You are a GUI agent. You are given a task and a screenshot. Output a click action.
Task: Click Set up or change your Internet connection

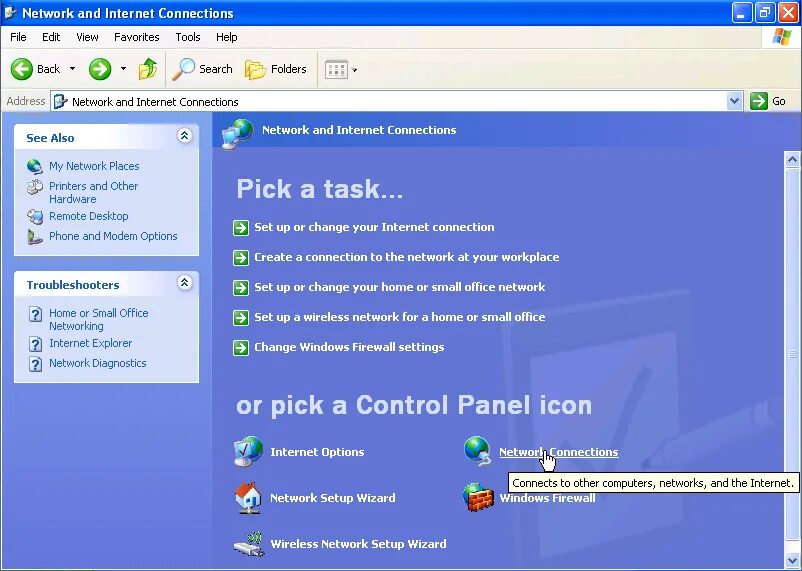(374, 227)
